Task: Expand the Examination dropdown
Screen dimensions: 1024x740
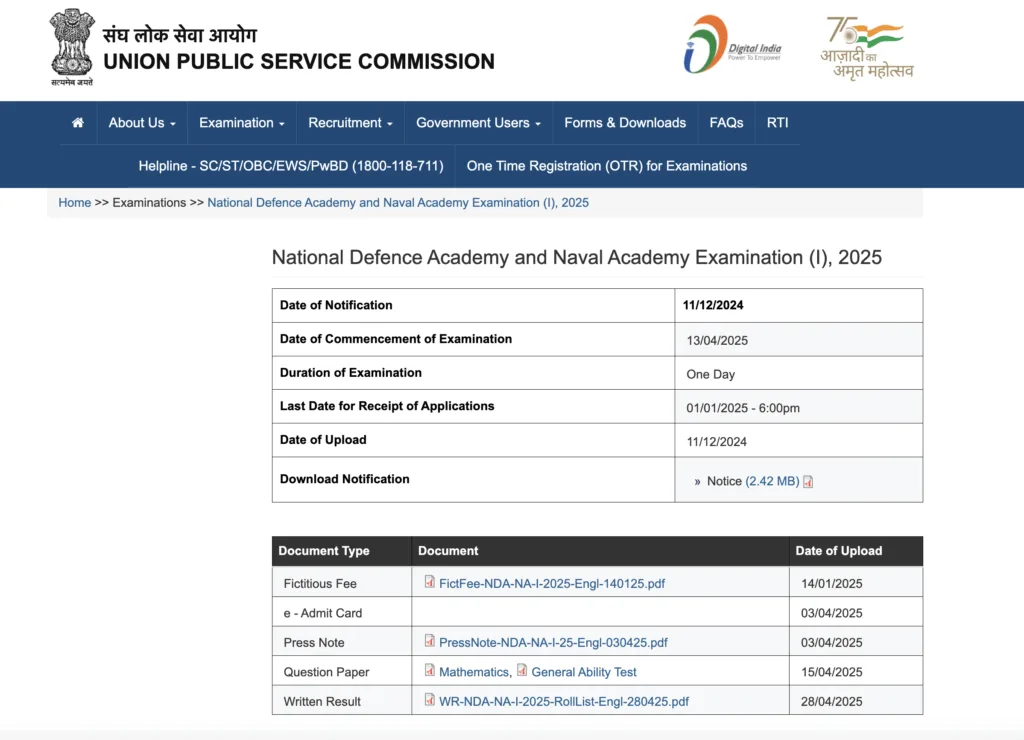Action: pyautogui.click(x=238, y=122)
